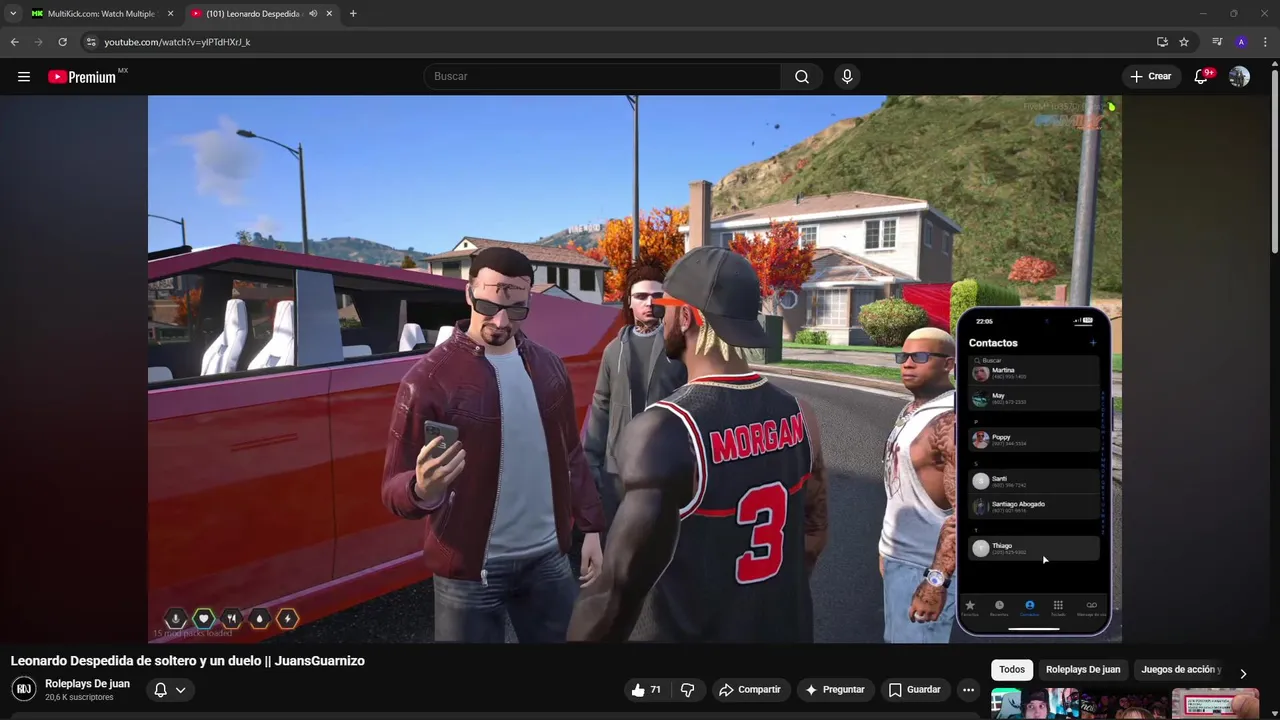This screenshot has height=720, width=1280.
Task: Click the Martina contact in phone
Action: (1033, 373)
